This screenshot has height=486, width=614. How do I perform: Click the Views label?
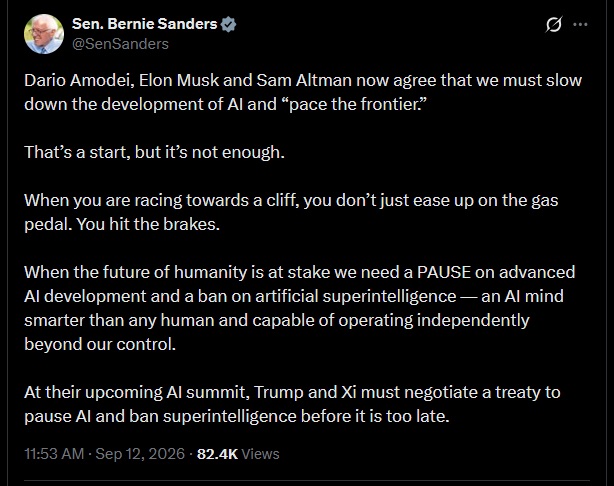(260, 454)
